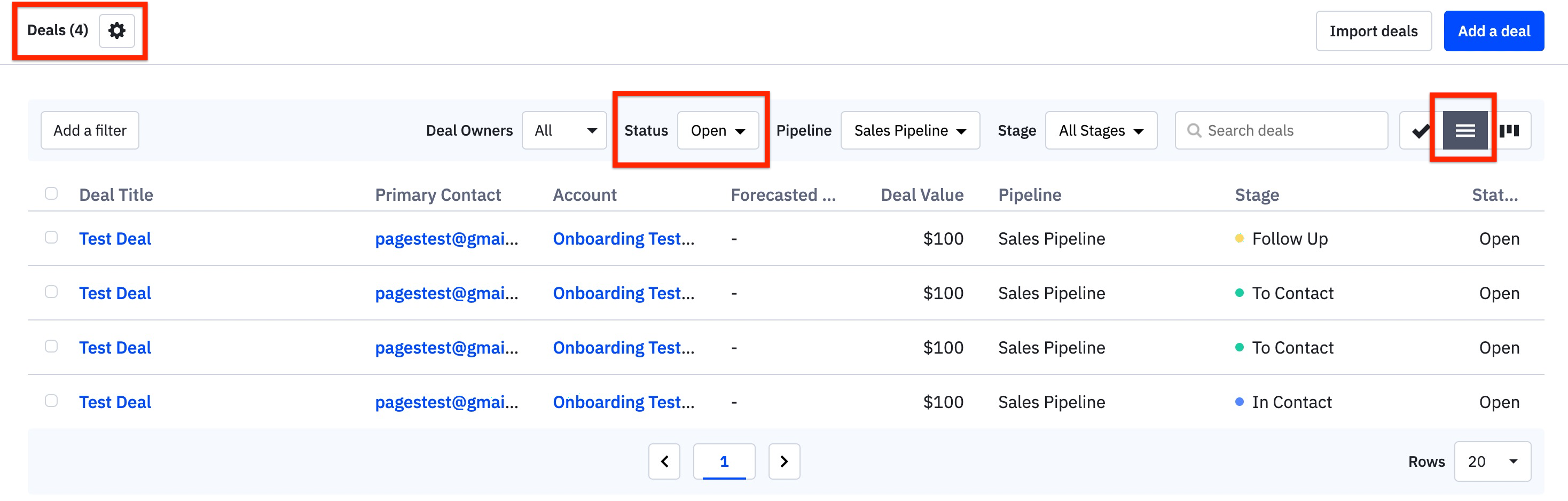Image resolution: width=1568 pixels, height=501 pixels.
Task: Open Test Deal in the Follow Up row
Action: coord(115,239)
